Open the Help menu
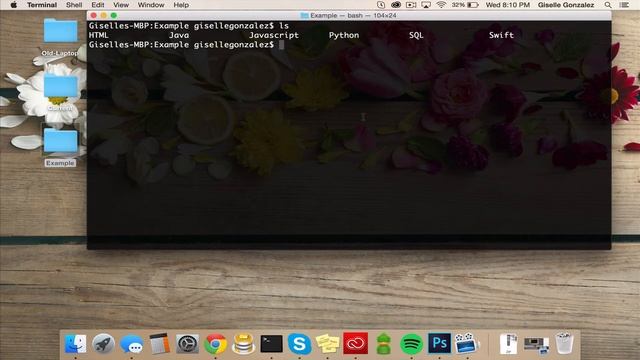 coord(181,5)
